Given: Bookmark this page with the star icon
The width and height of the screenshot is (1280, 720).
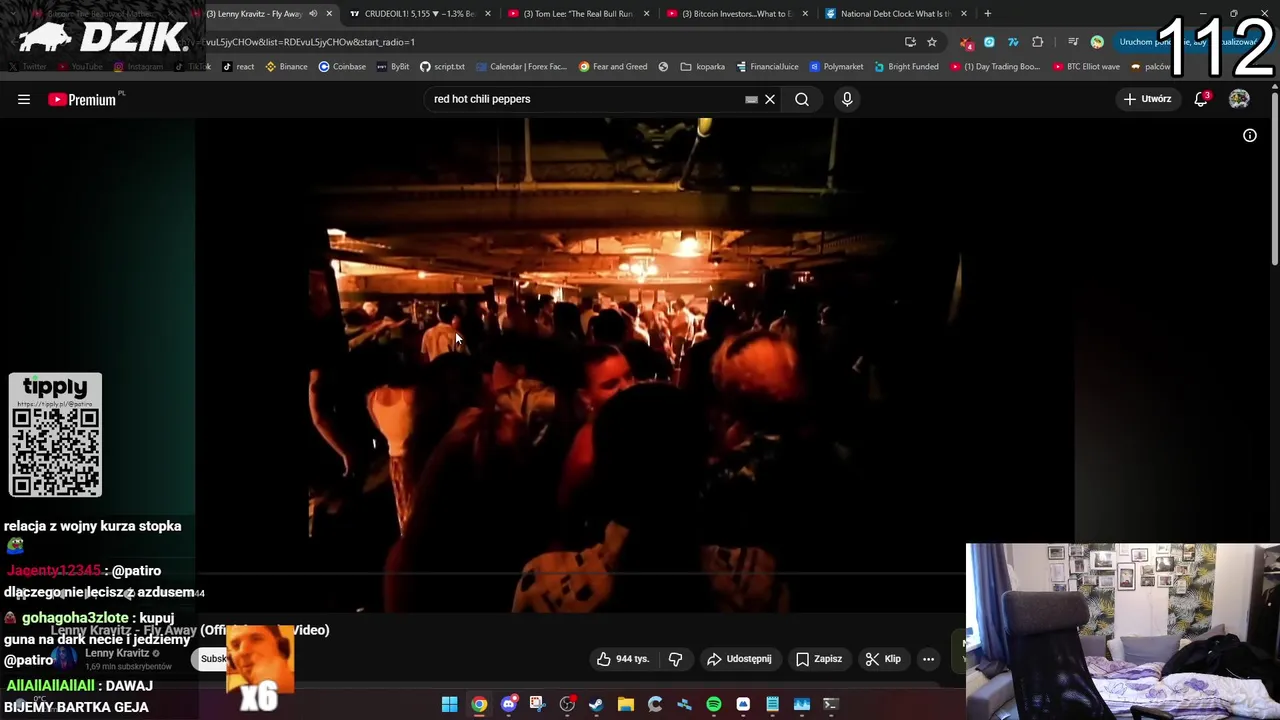Looking at the screenshot, I should pos(932,42).
